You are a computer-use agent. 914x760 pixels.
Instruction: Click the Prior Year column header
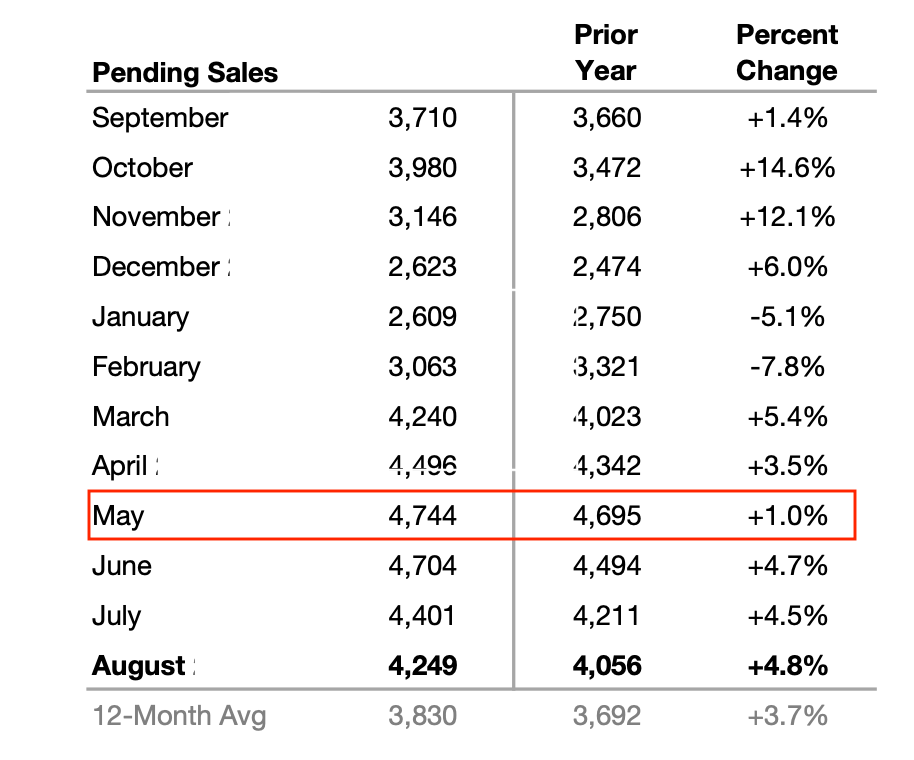click(x=606, y=53)
